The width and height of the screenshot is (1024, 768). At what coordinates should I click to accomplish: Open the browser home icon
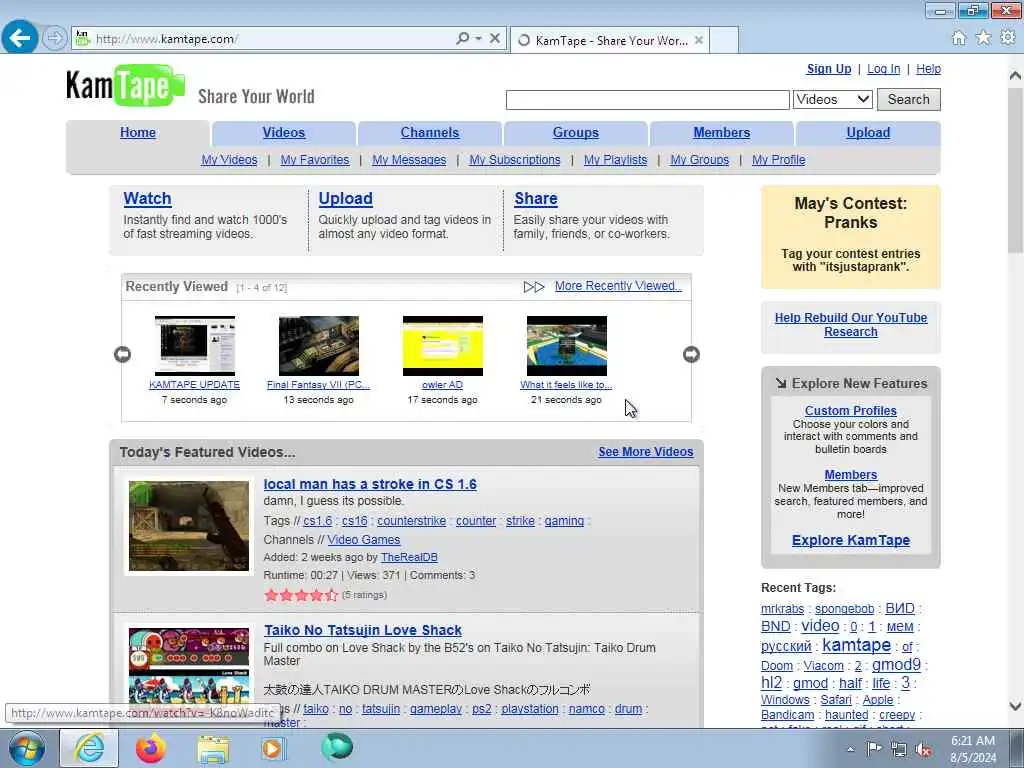[958, 38]
